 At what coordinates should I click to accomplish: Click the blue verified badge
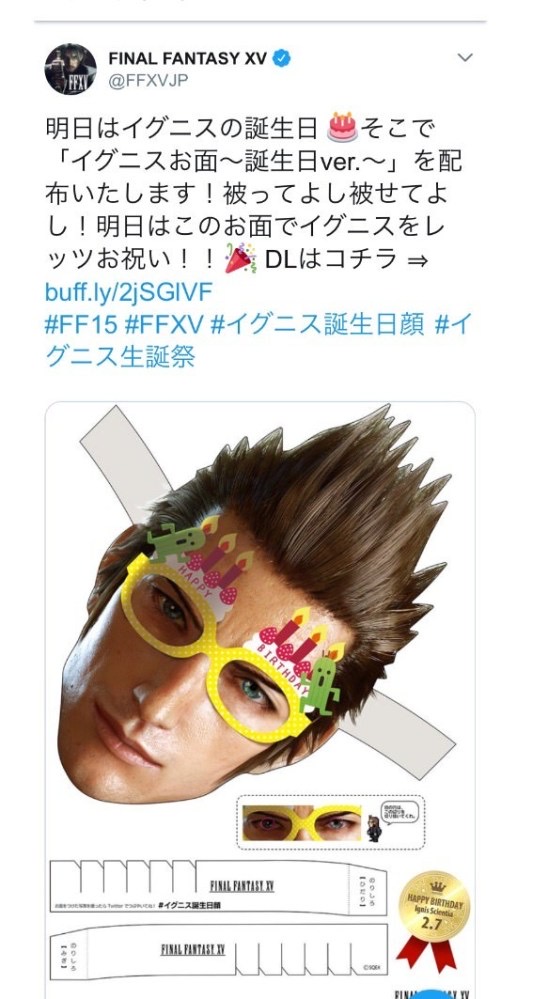point(282,58)
